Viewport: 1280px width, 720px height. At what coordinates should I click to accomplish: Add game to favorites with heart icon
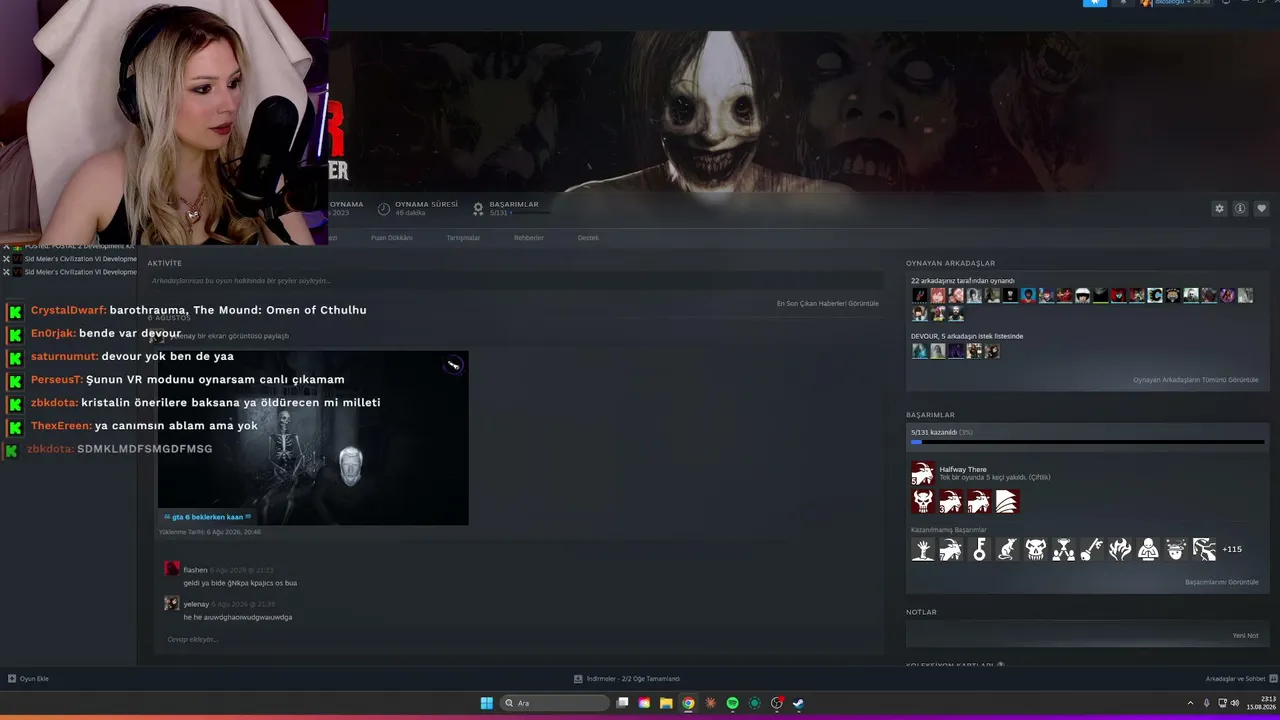(1261, 208)
